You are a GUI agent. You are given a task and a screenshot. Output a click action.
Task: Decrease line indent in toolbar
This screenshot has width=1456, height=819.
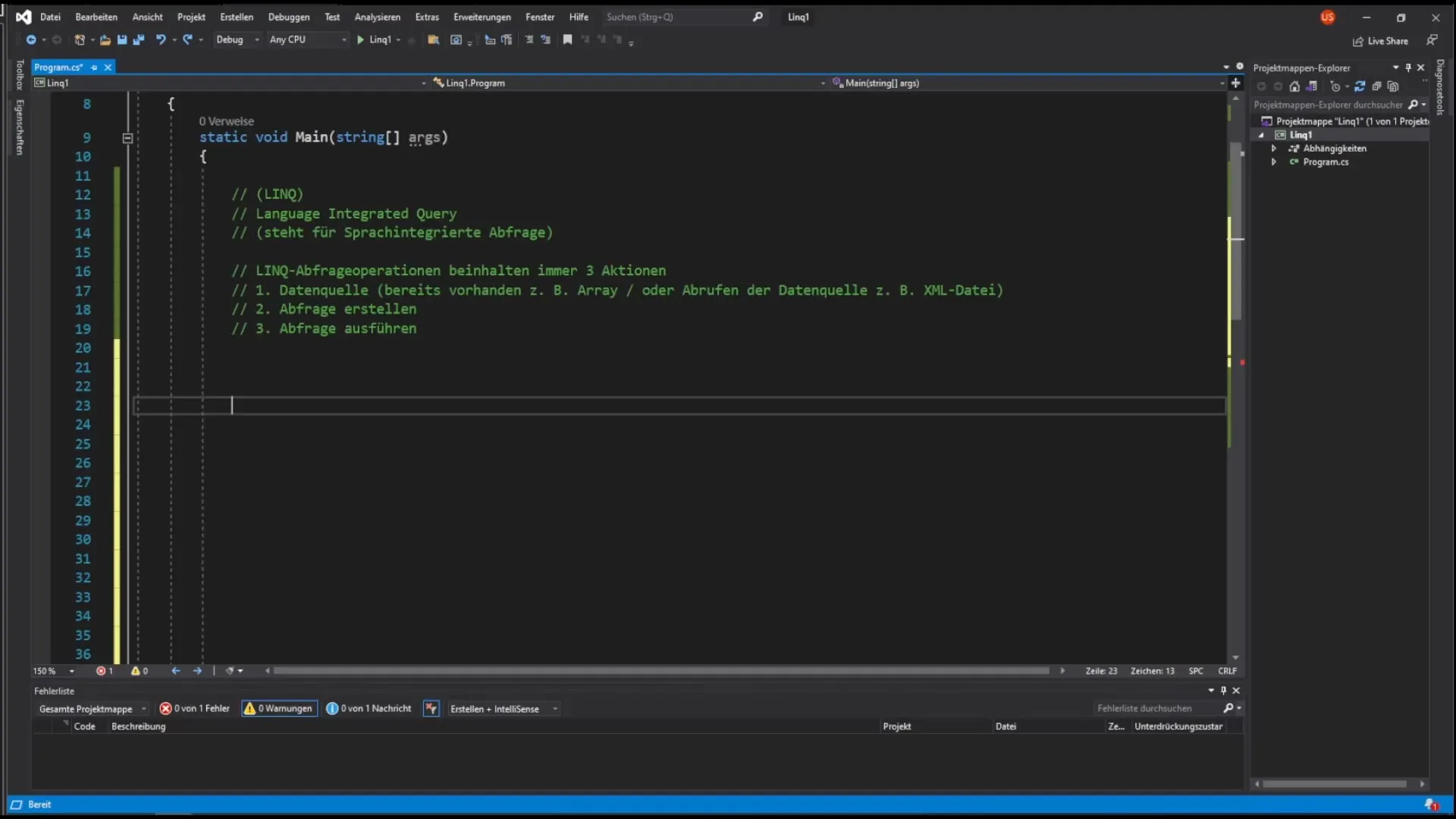(529, 39)
